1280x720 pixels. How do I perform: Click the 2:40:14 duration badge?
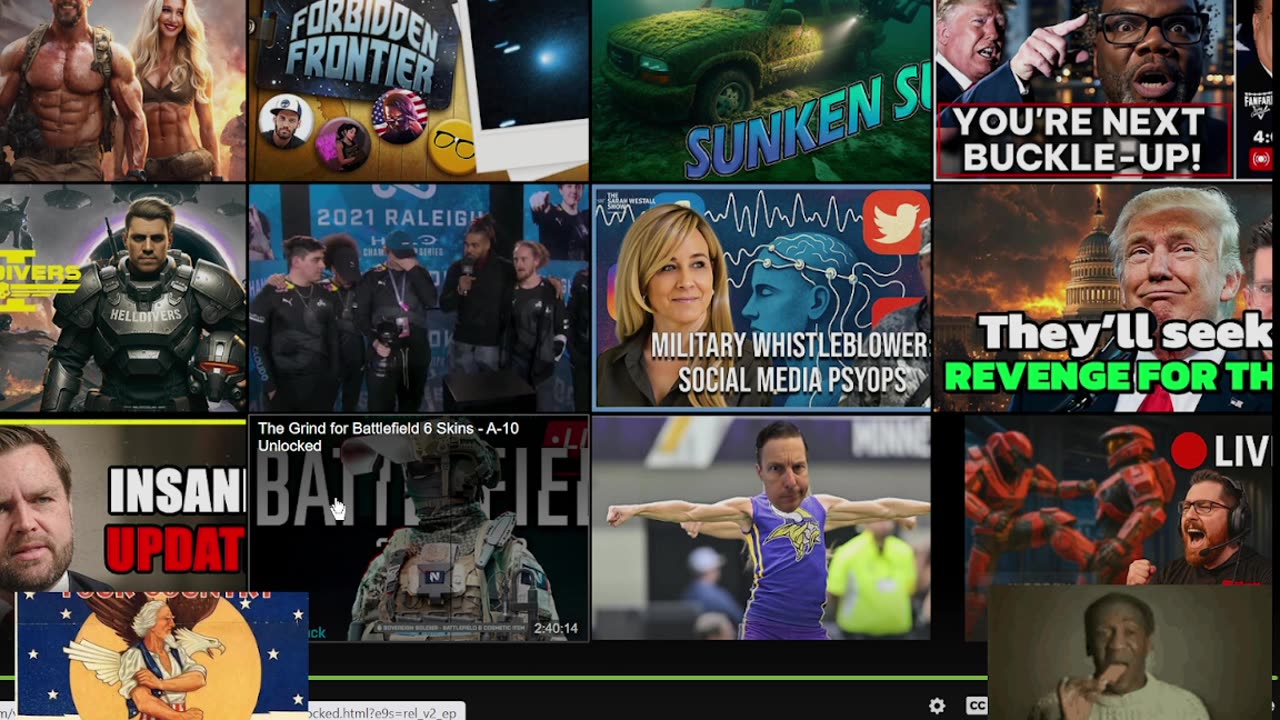pos(556,629)
